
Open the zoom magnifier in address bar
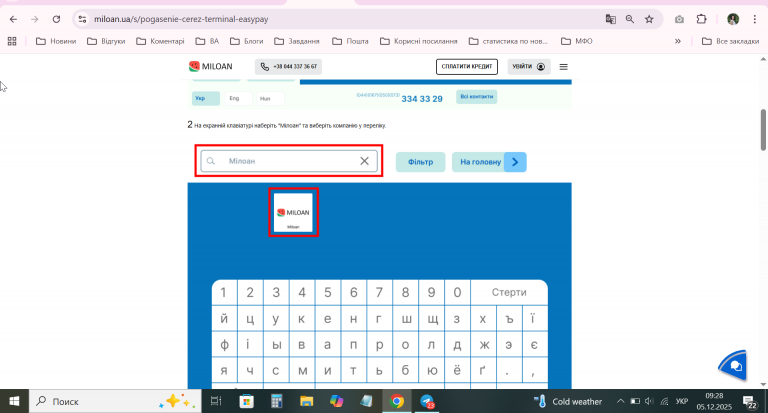[630, 19]
